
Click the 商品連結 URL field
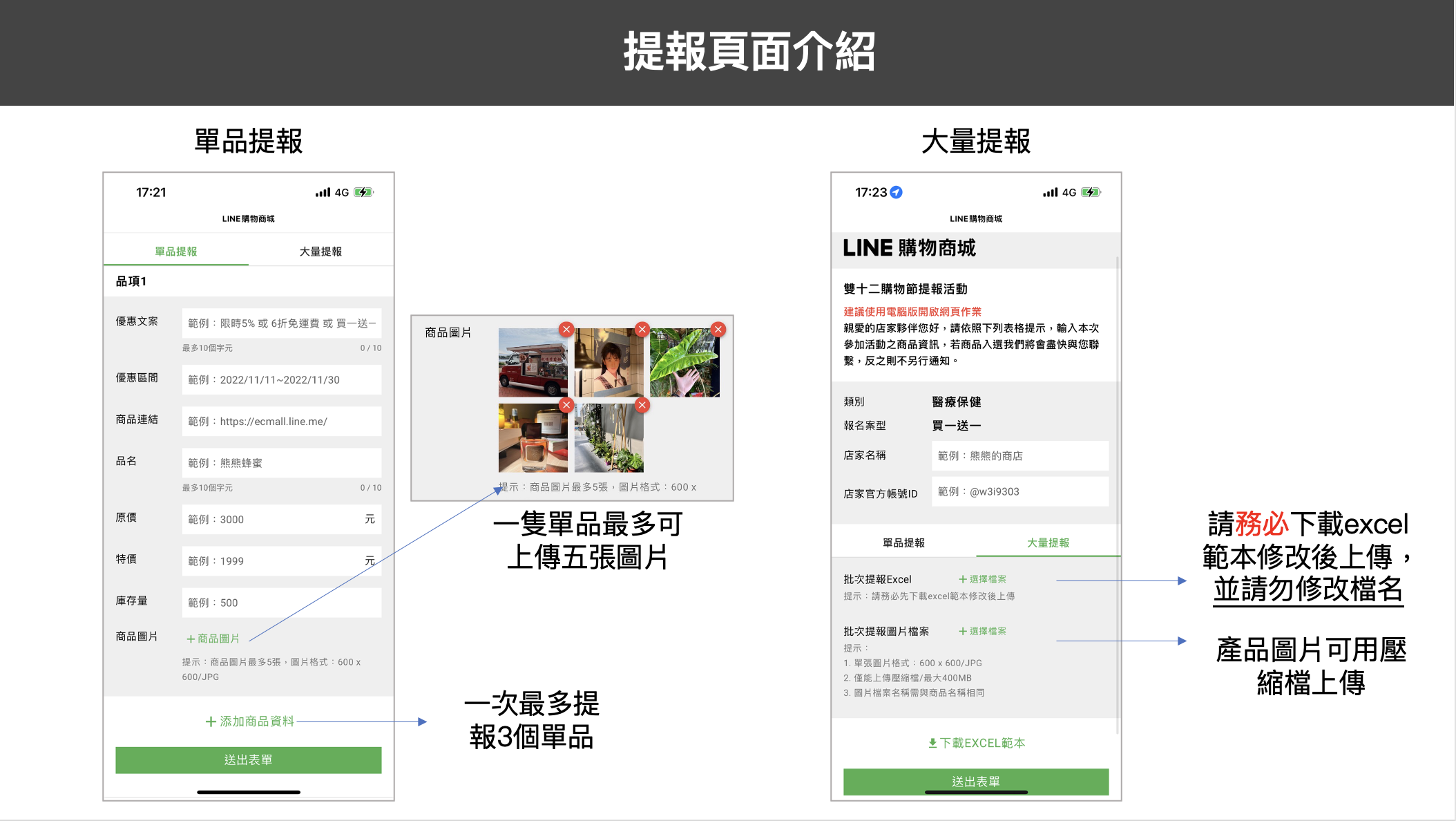point(282,422)
